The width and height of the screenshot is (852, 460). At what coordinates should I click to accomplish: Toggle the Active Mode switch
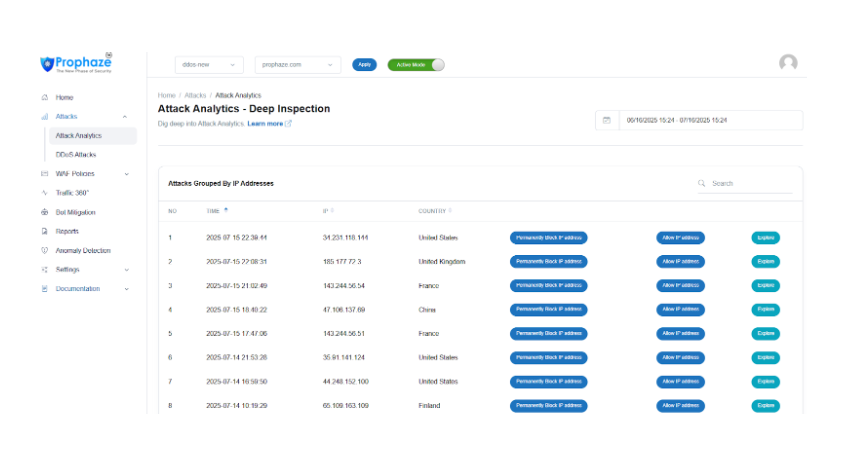point(415,64)
